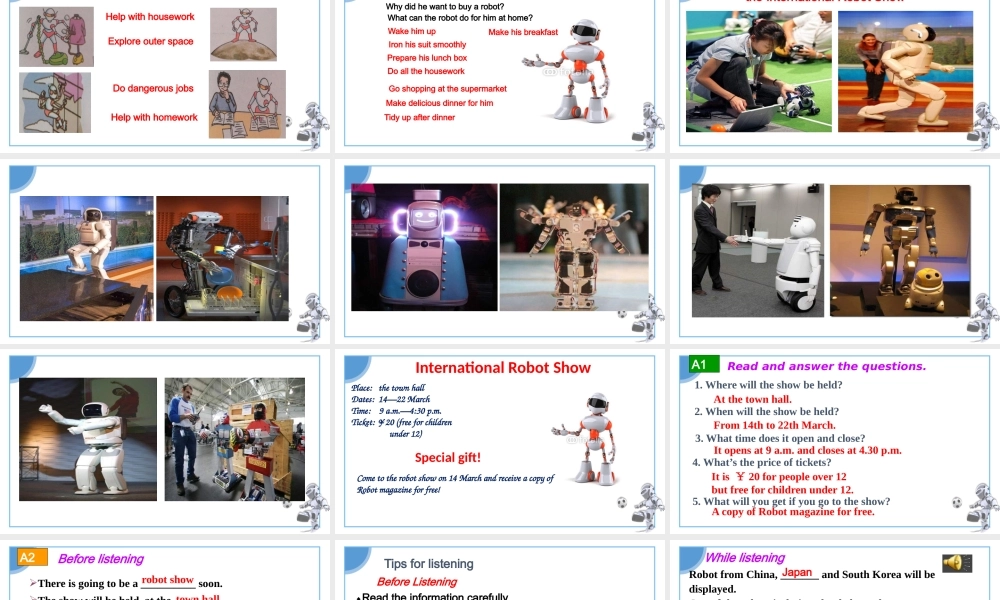Image resolution: width=1000 pixels, height=600 pixels.
Task: Expand the curled blue corner on the While listening slide
Action: 690,560
